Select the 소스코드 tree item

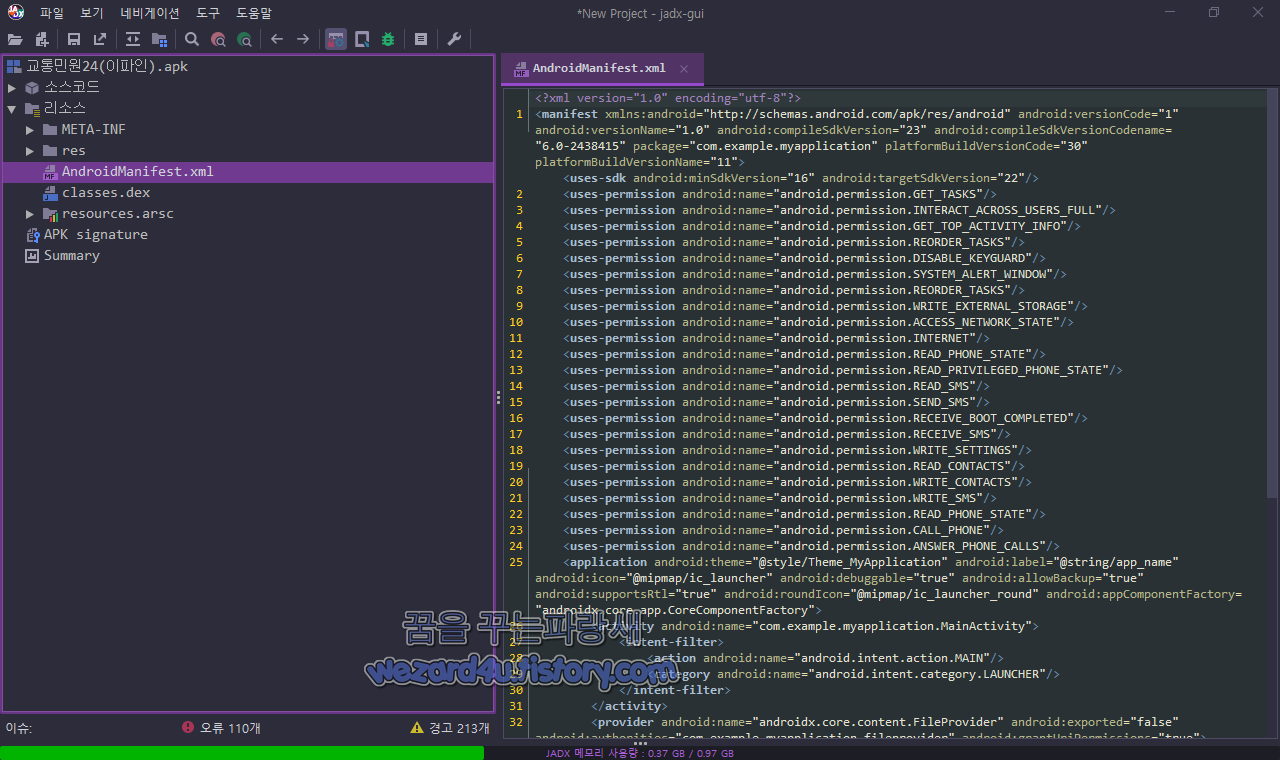point(72,87)
